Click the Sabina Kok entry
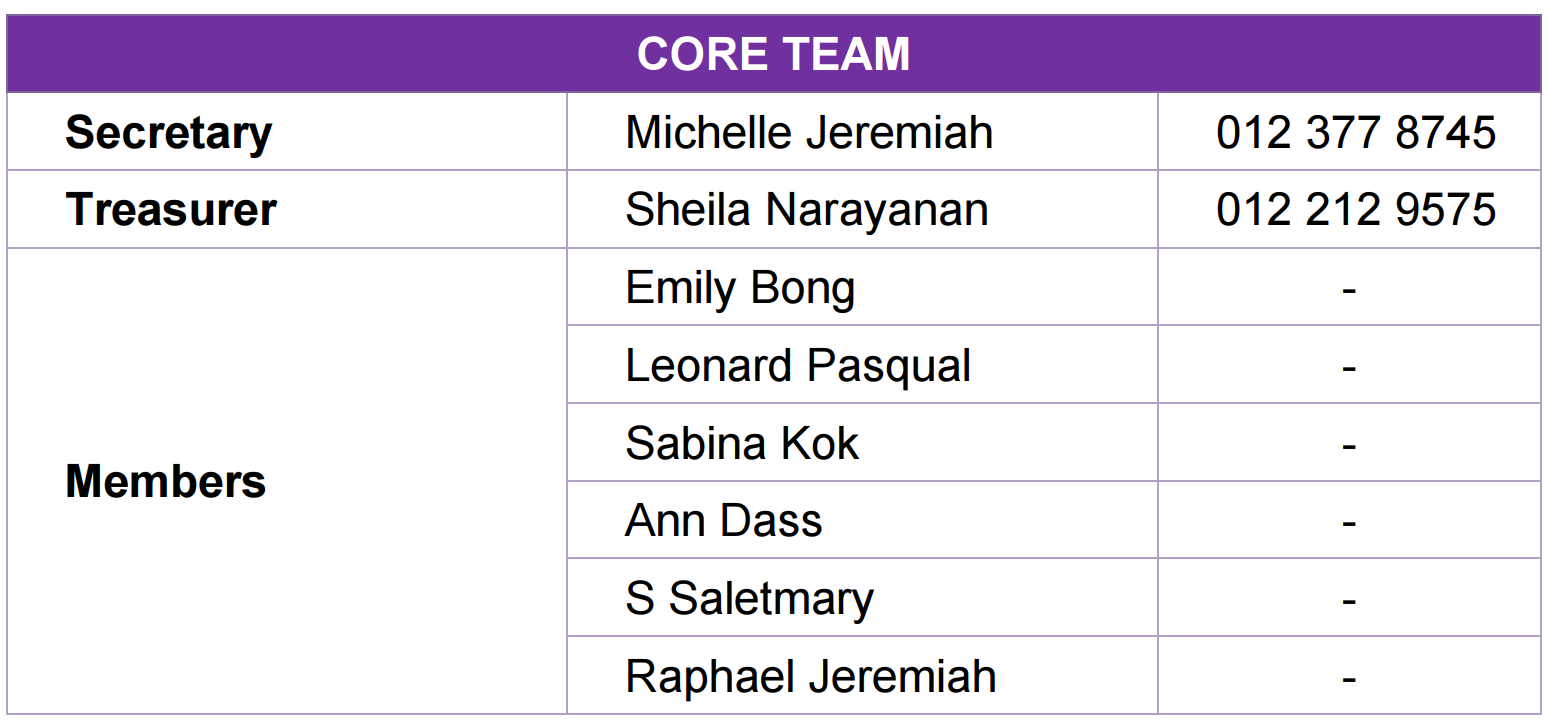The width and height of the screenshot is (1550, 726). coord(742,444)
